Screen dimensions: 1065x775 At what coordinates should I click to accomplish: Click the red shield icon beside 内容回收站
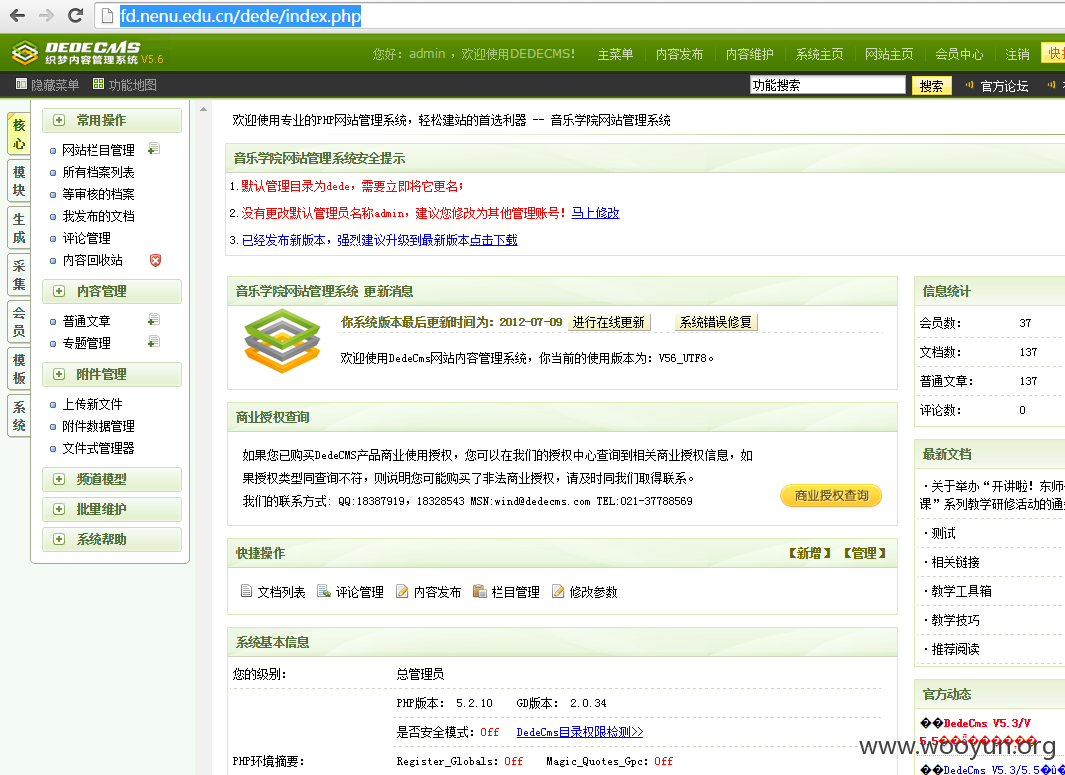tap(156, 260)
